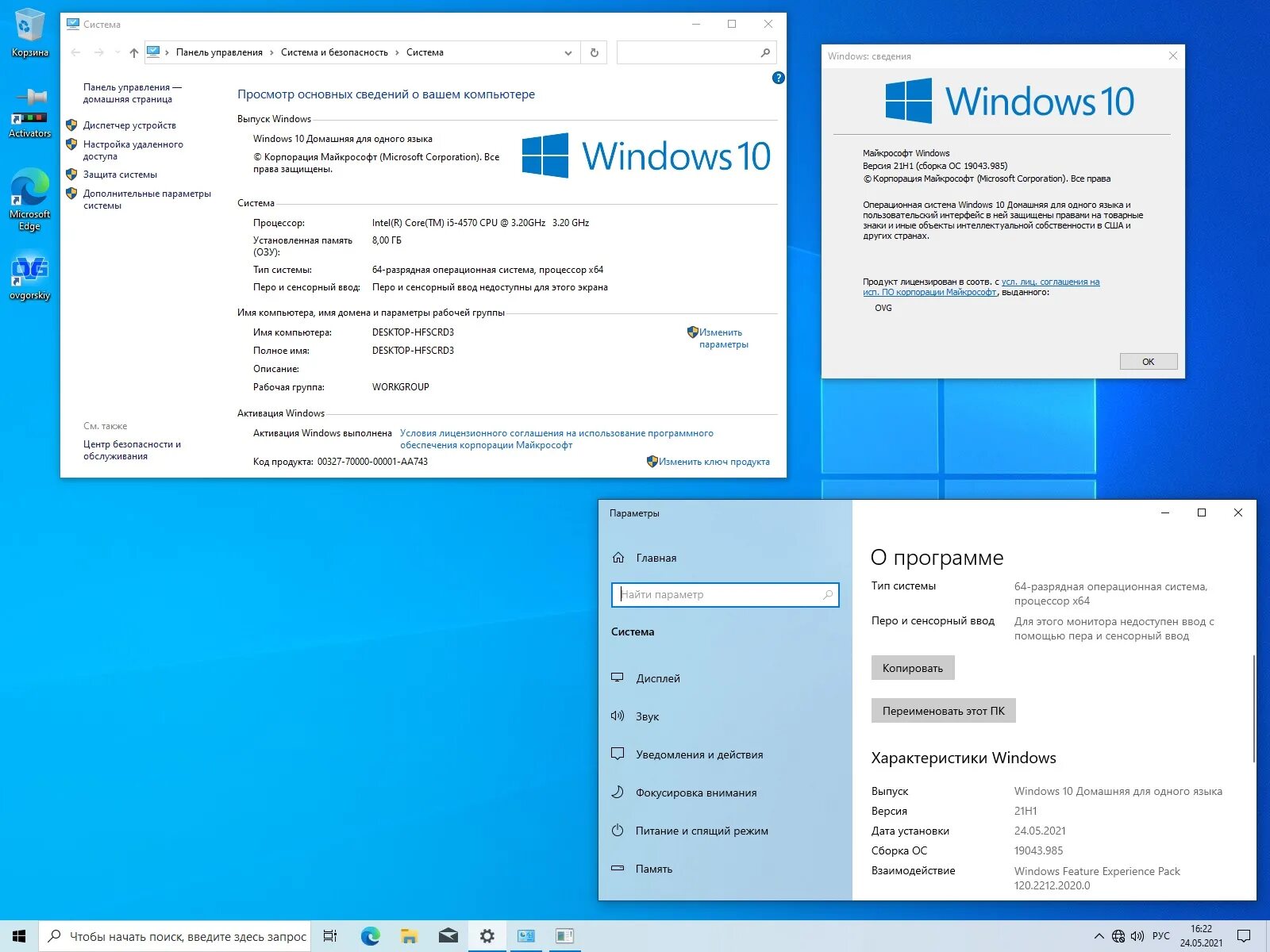The height and width of the screenshot is (952, 1270).
Task: Refresh the System control panel address bar
Action: 594,52
